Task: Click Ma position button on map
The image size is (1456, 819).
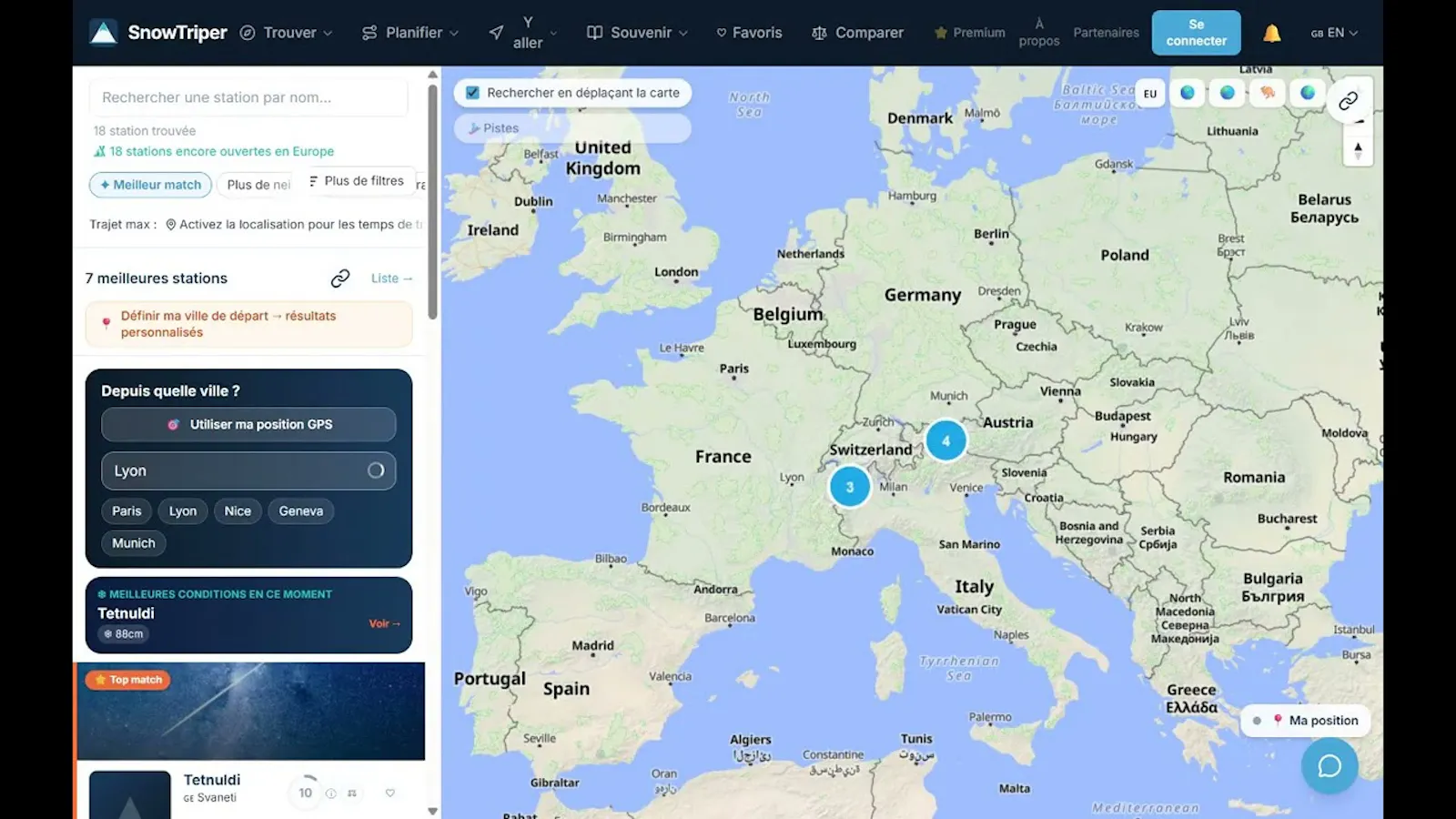Action: (1306, 721)
